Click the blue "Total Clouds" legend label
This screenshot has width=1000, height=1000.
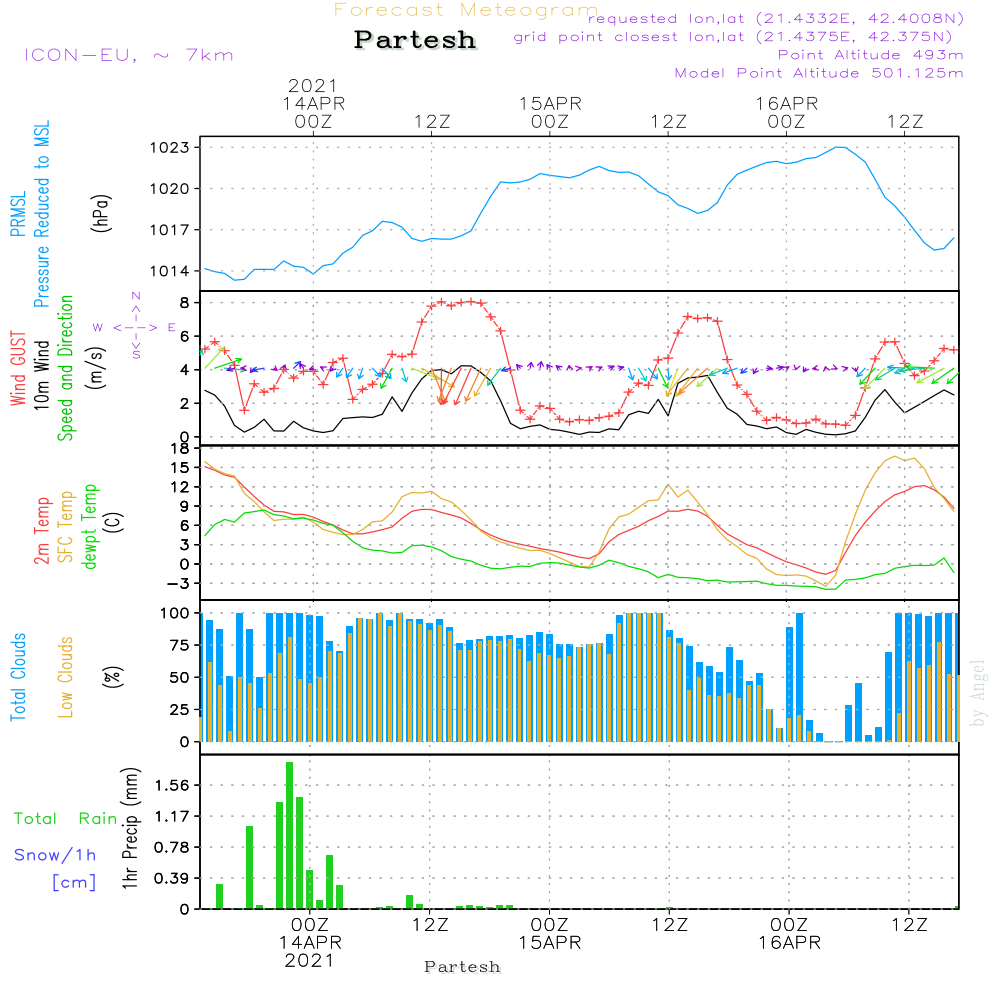click(x=18, y=677)
